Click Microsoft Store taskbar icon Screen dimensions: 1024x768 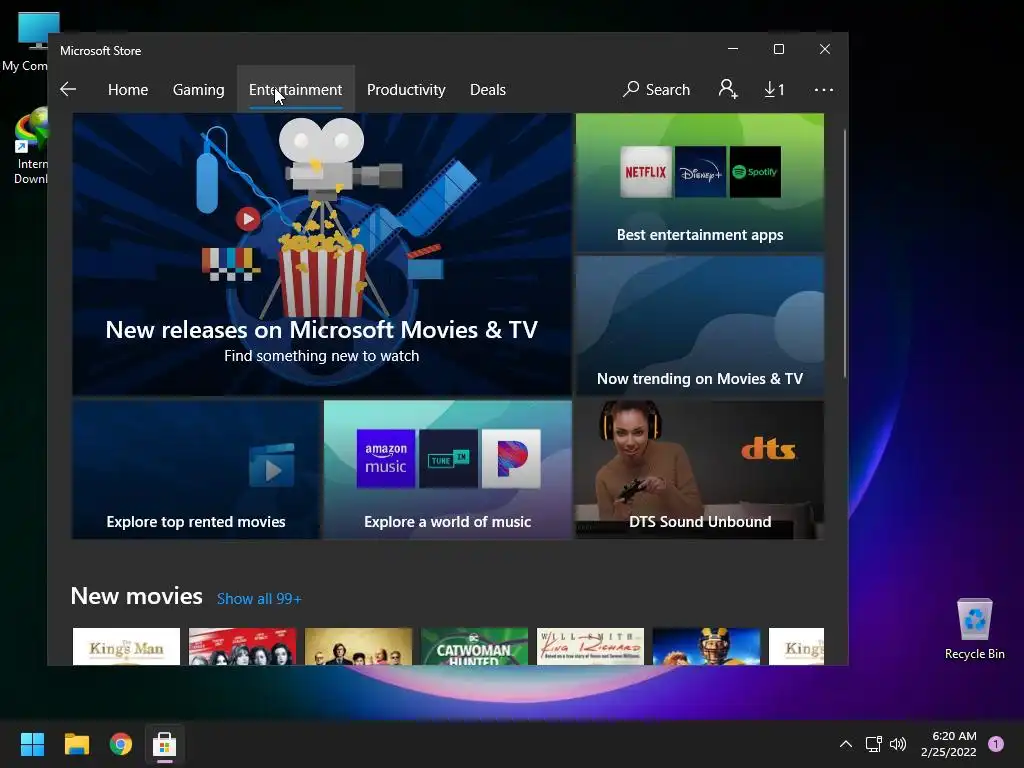165,744
